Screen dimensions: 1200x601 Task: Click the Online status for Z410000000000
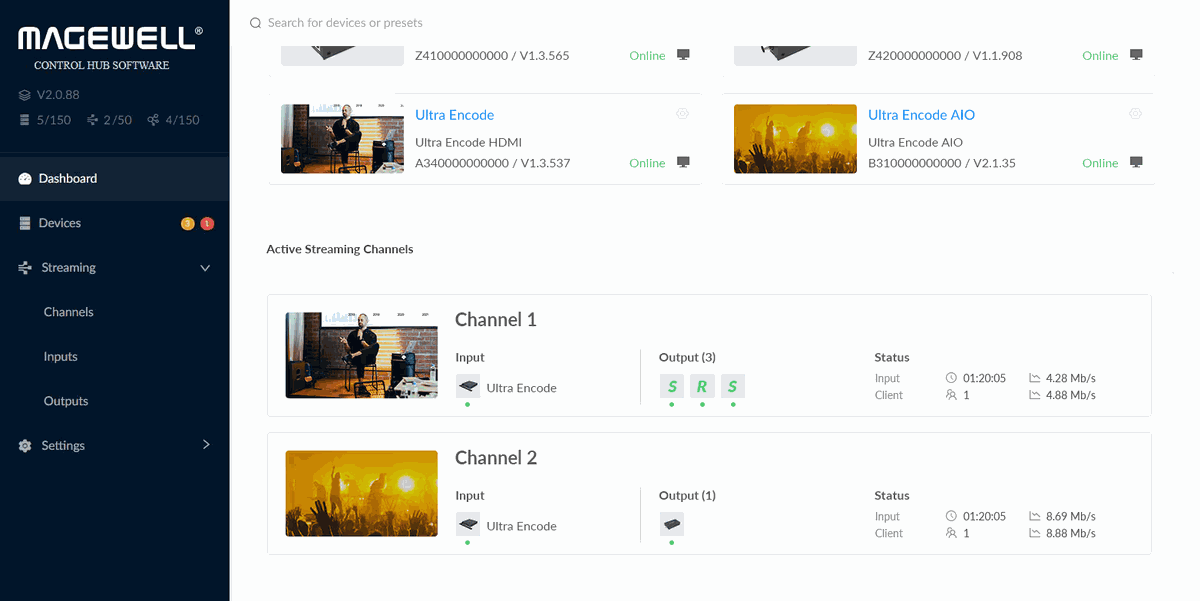pyautogui.click(x=647, y=56)
